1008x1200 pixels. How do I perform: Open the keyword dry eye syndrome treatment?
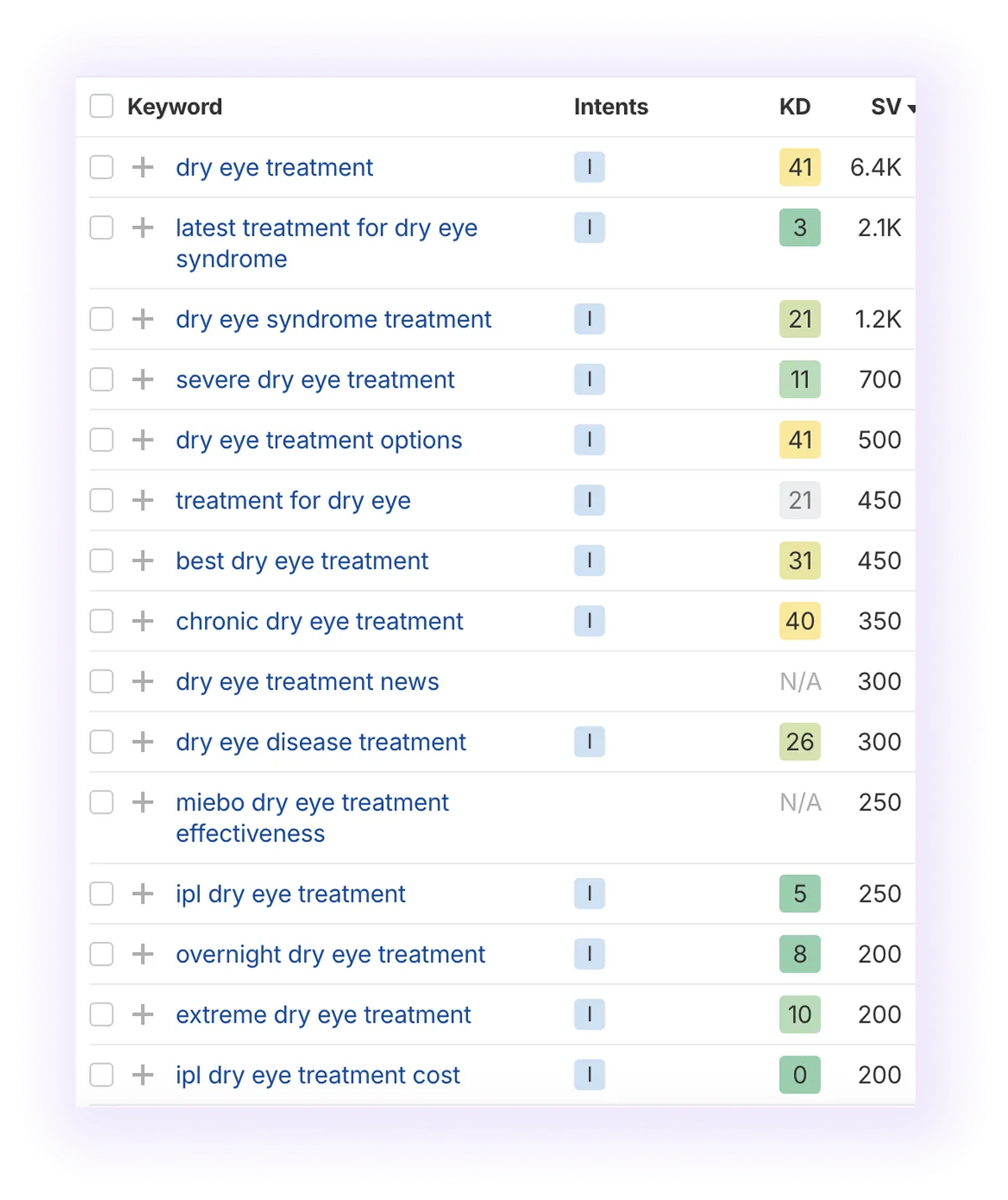333,319
